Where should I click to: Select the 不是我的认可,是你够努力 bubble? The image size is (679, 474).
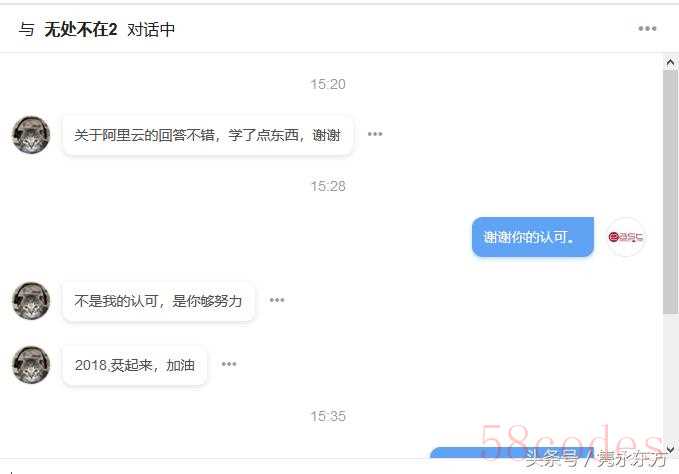[158, 301]
